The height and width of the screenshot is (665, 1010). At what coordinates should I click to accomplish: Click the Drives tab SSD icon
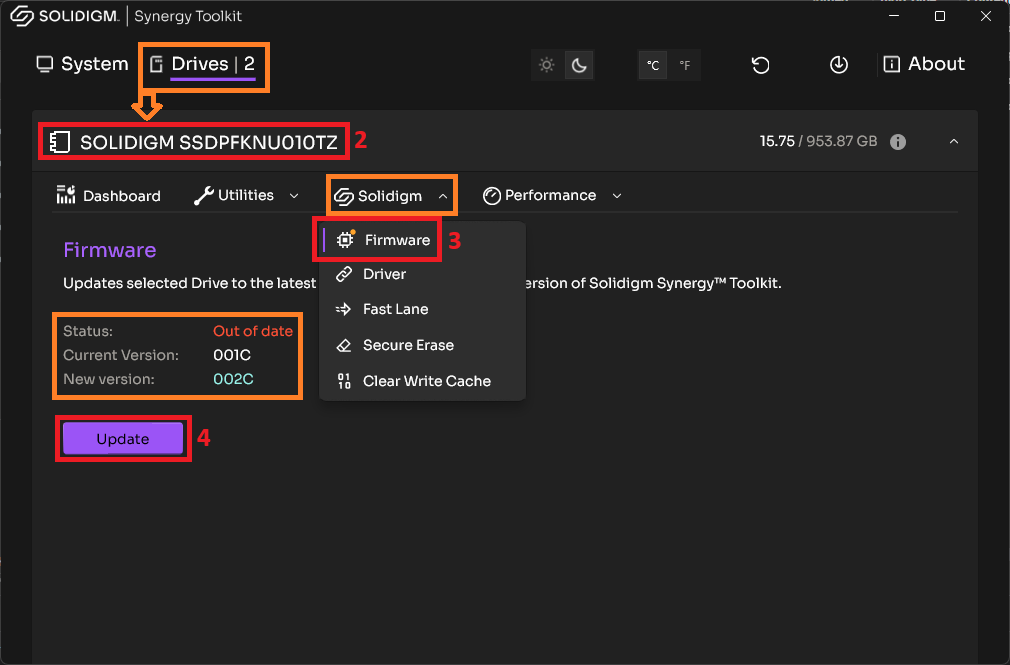156,64
